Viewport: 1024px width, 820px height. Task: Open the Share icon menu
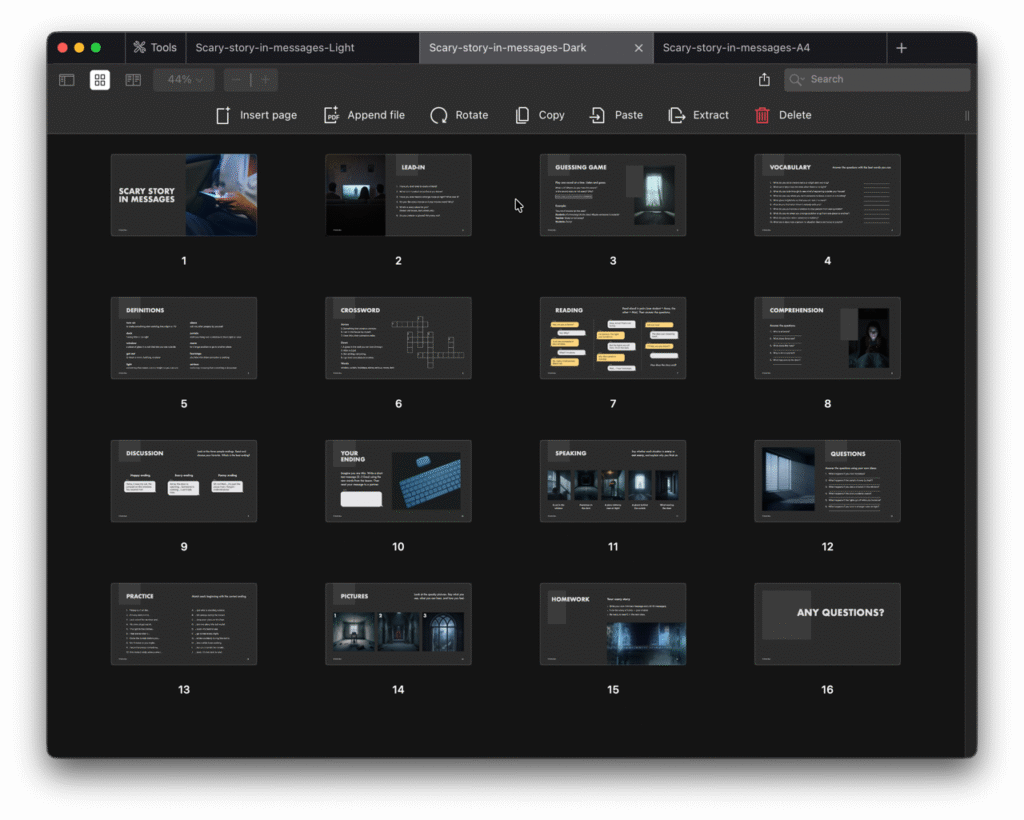(765, 80)
